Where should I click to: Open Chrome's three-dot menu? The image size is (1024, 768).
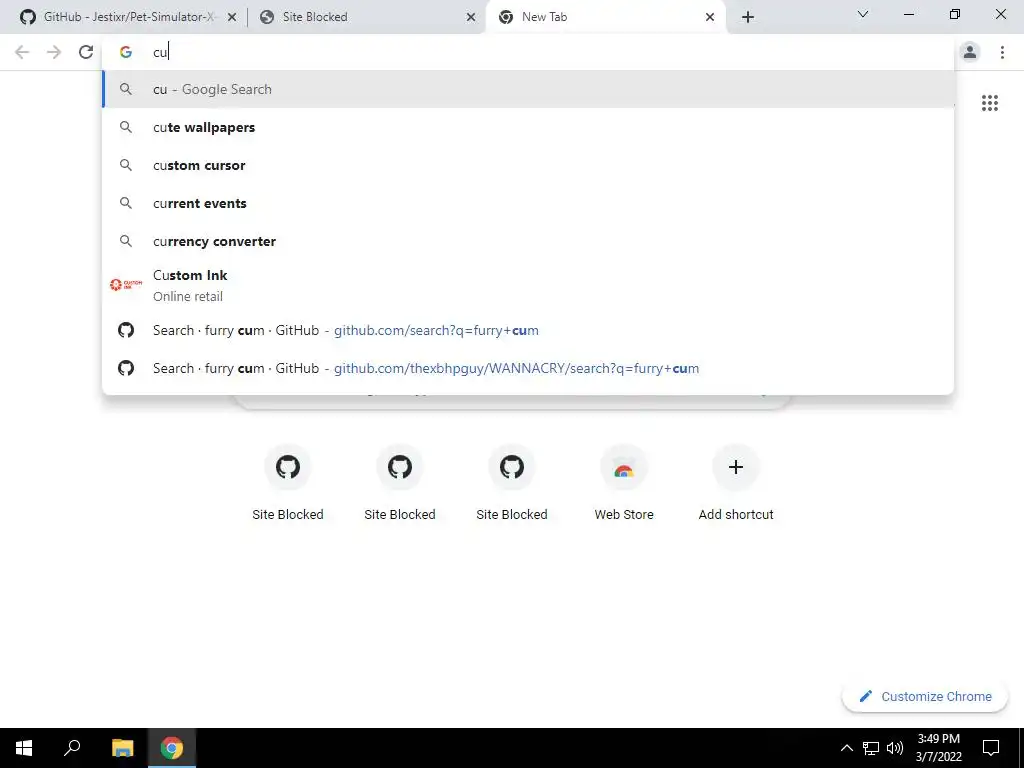tap(1002, 52)
